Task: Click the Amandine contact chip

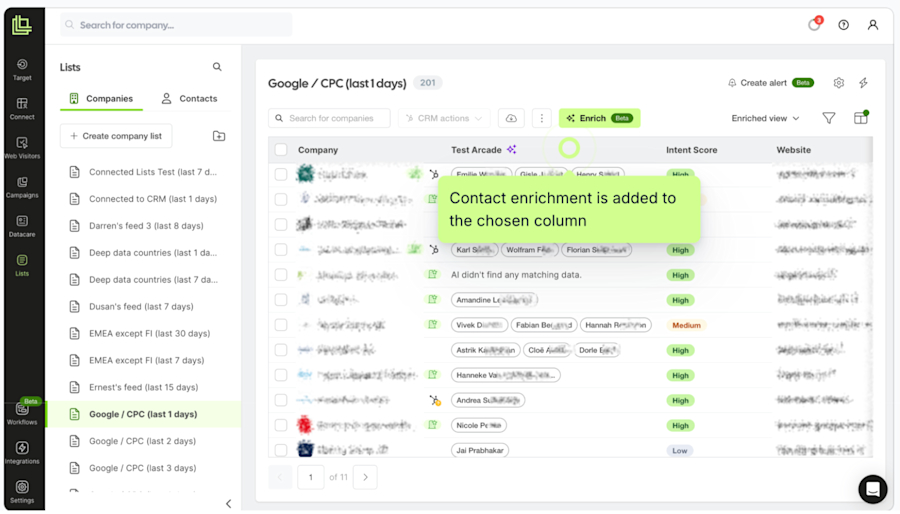Action: click(x=494, y=300)
